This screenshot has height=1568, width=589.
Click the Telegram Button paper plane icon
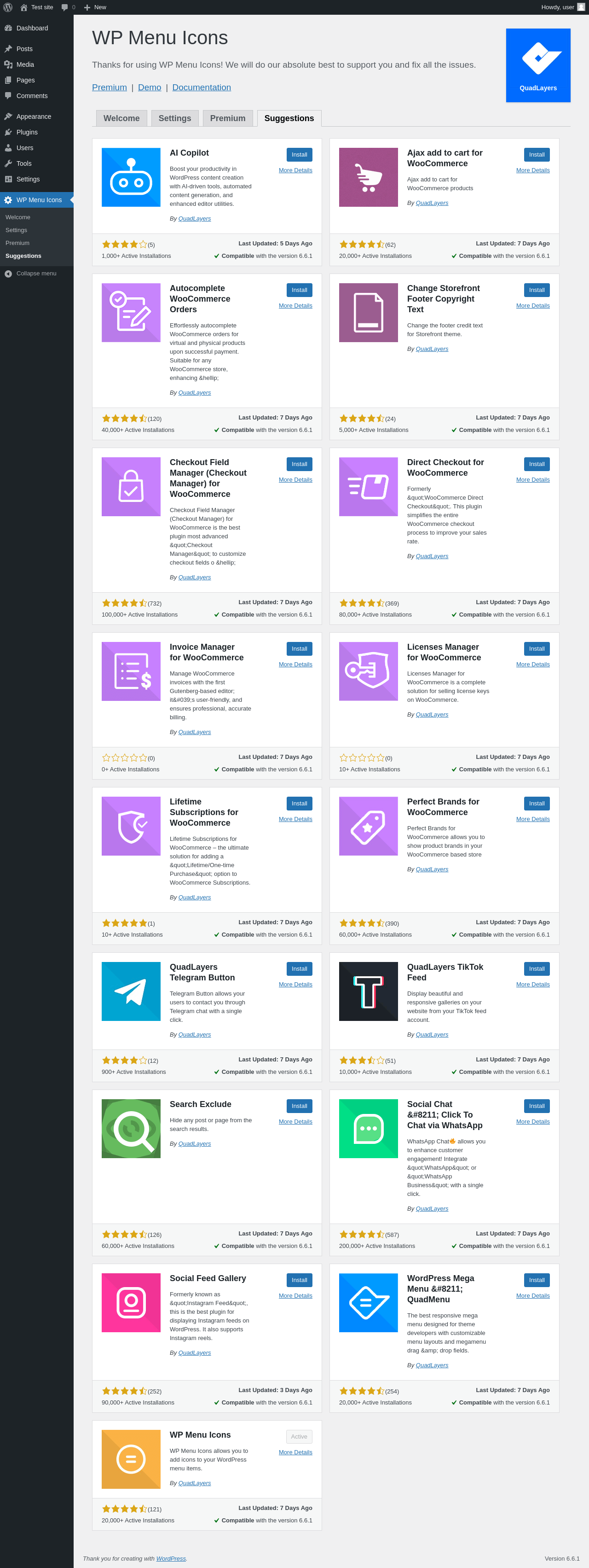click(x=131, y=991)
